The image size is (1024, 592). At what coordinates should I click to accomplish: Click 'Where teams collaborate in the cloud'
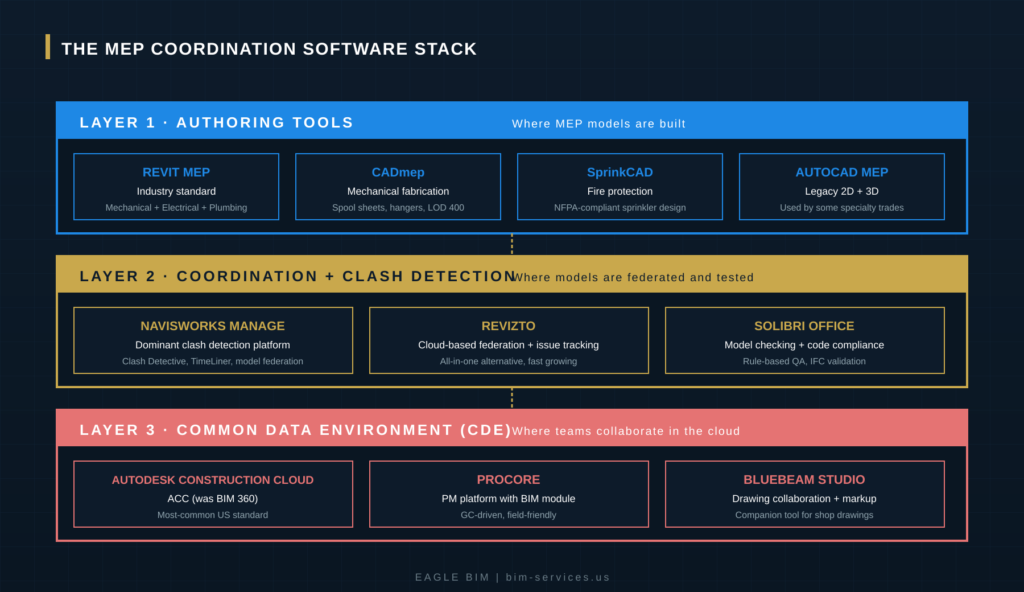[x=626, y=431]
